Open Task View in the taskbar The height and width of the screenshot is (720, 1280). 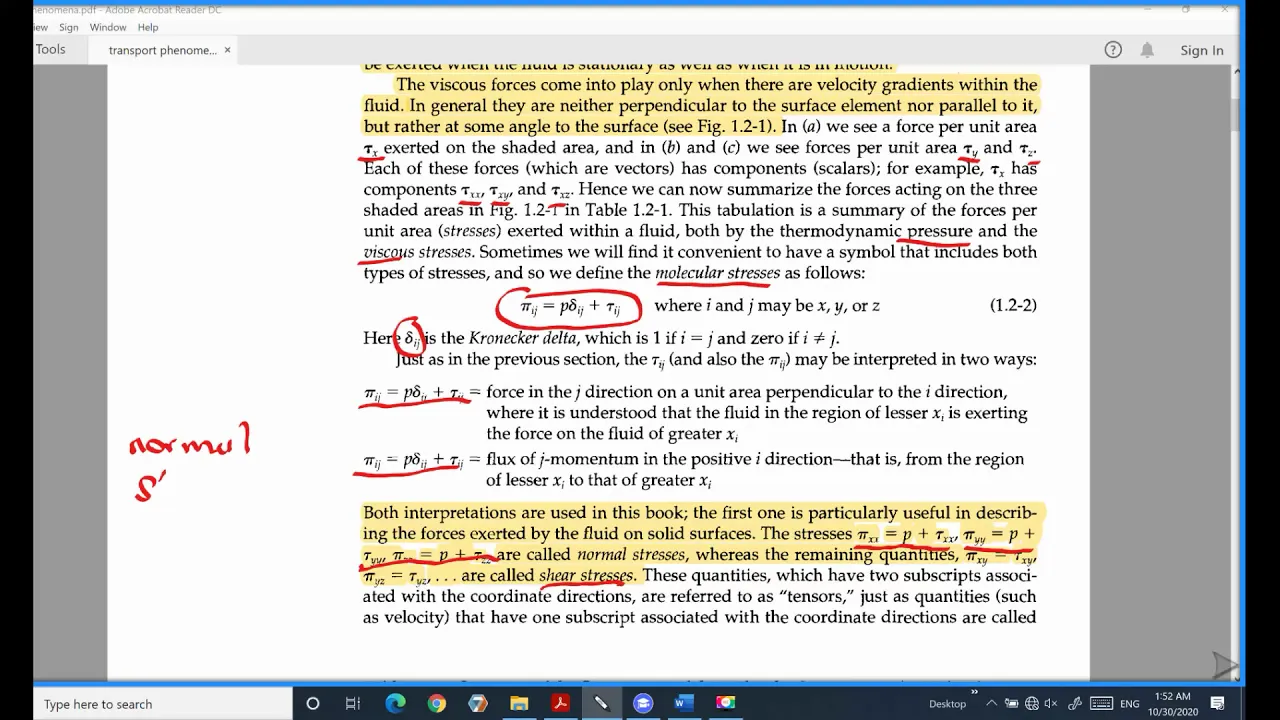[x=353, y=704]
